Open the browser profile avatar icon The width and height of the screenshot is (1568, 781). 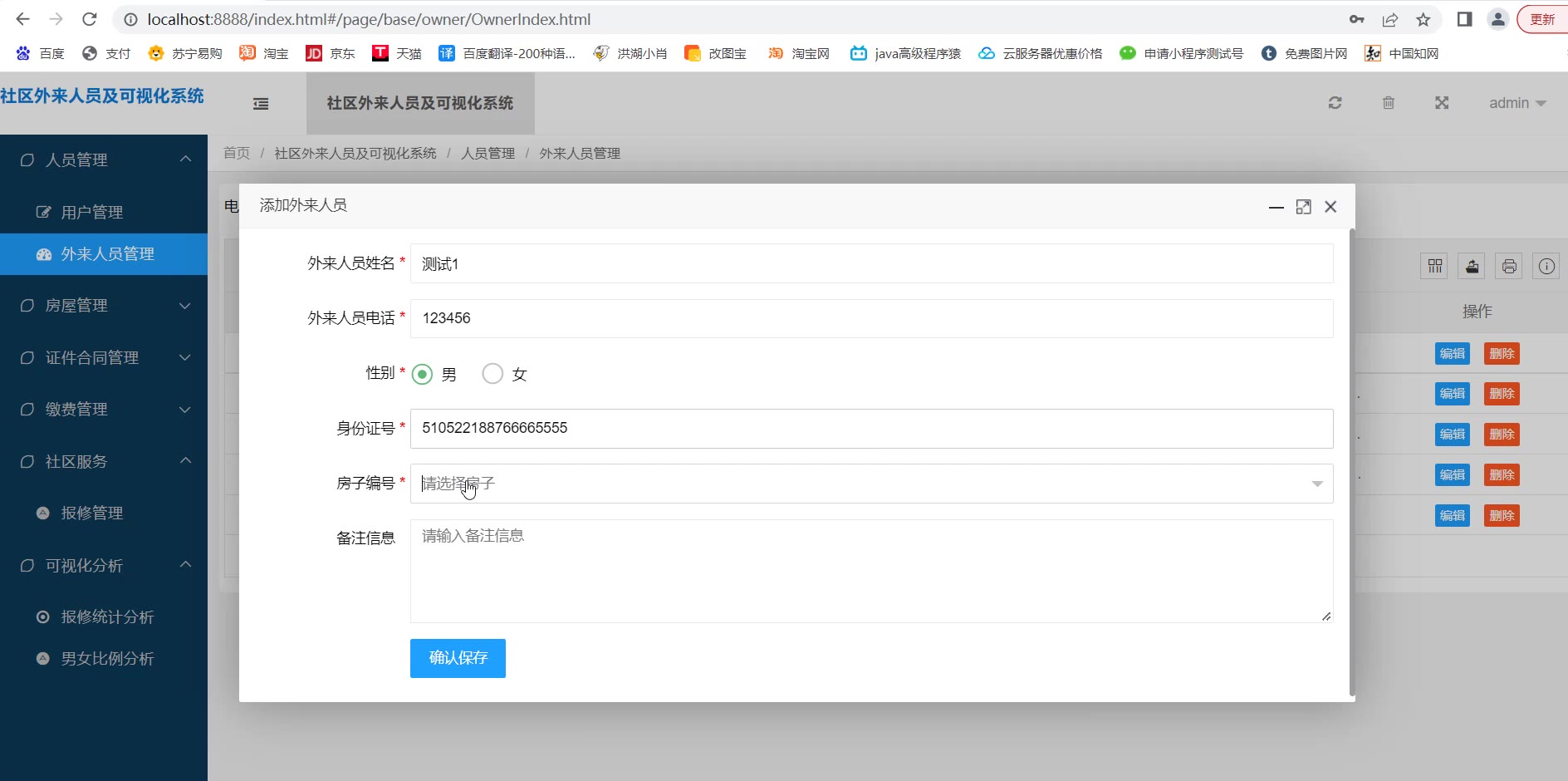(x=1497, y=19)
